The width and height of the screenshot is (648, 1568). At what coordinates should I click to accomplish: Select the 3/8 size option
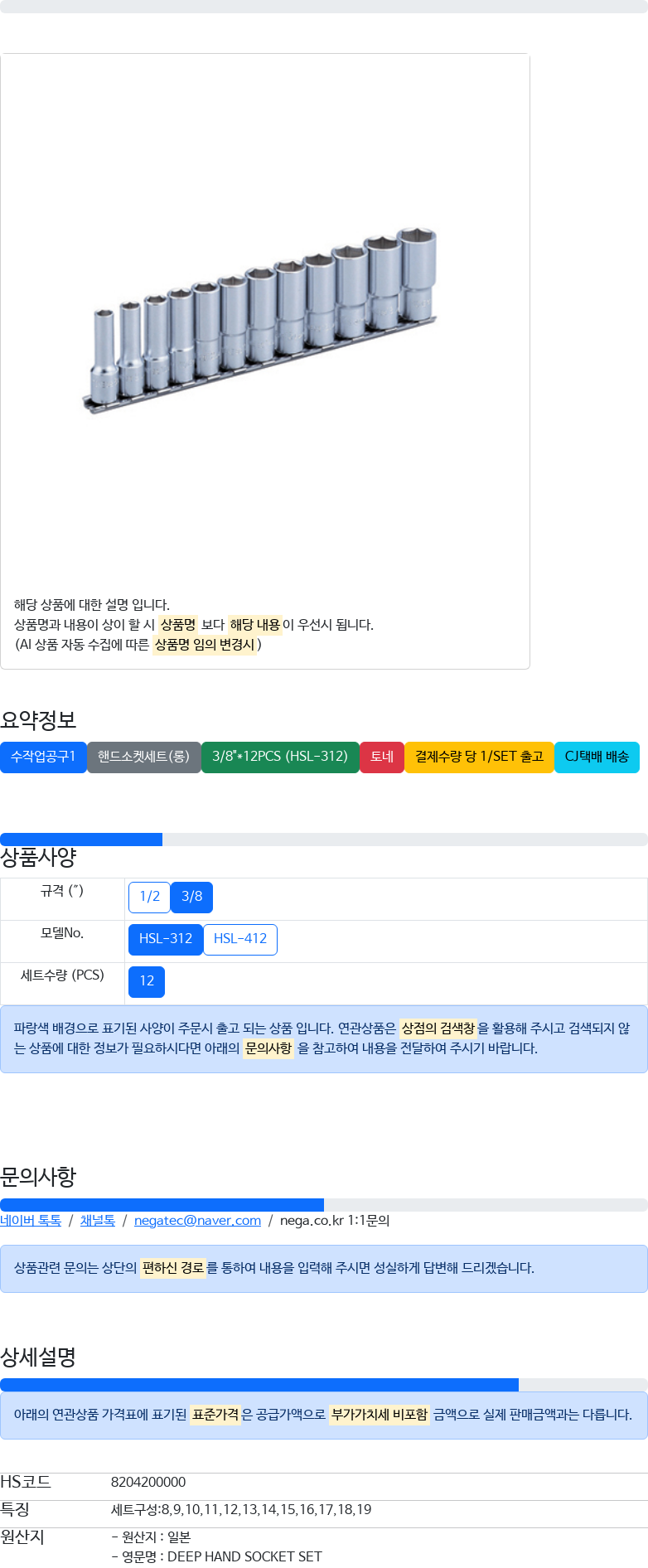coord(191,897)
